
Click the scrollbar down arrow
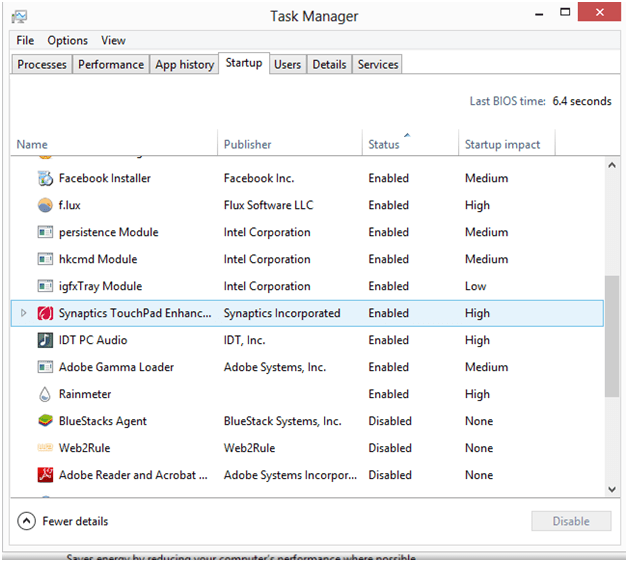[611, 489]
